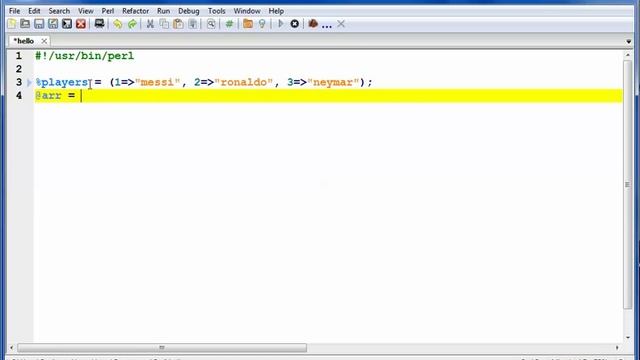Open the View menu
Viewport: 640px width, 360px height.
(x=86, y=11)
